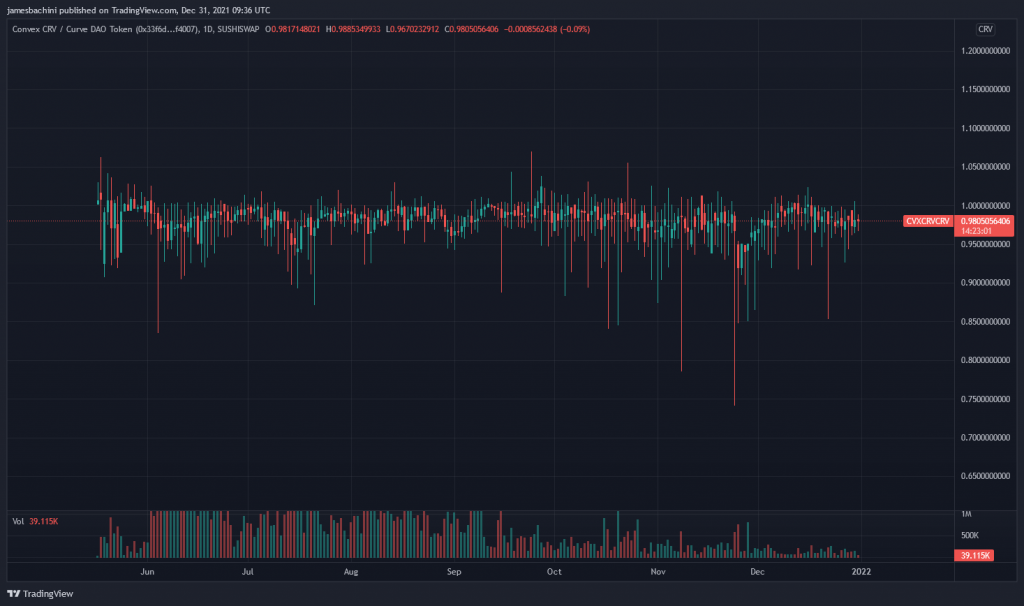Click the 1.1500000000 price axis label
1024x606 pixels.
coord(985,89)
